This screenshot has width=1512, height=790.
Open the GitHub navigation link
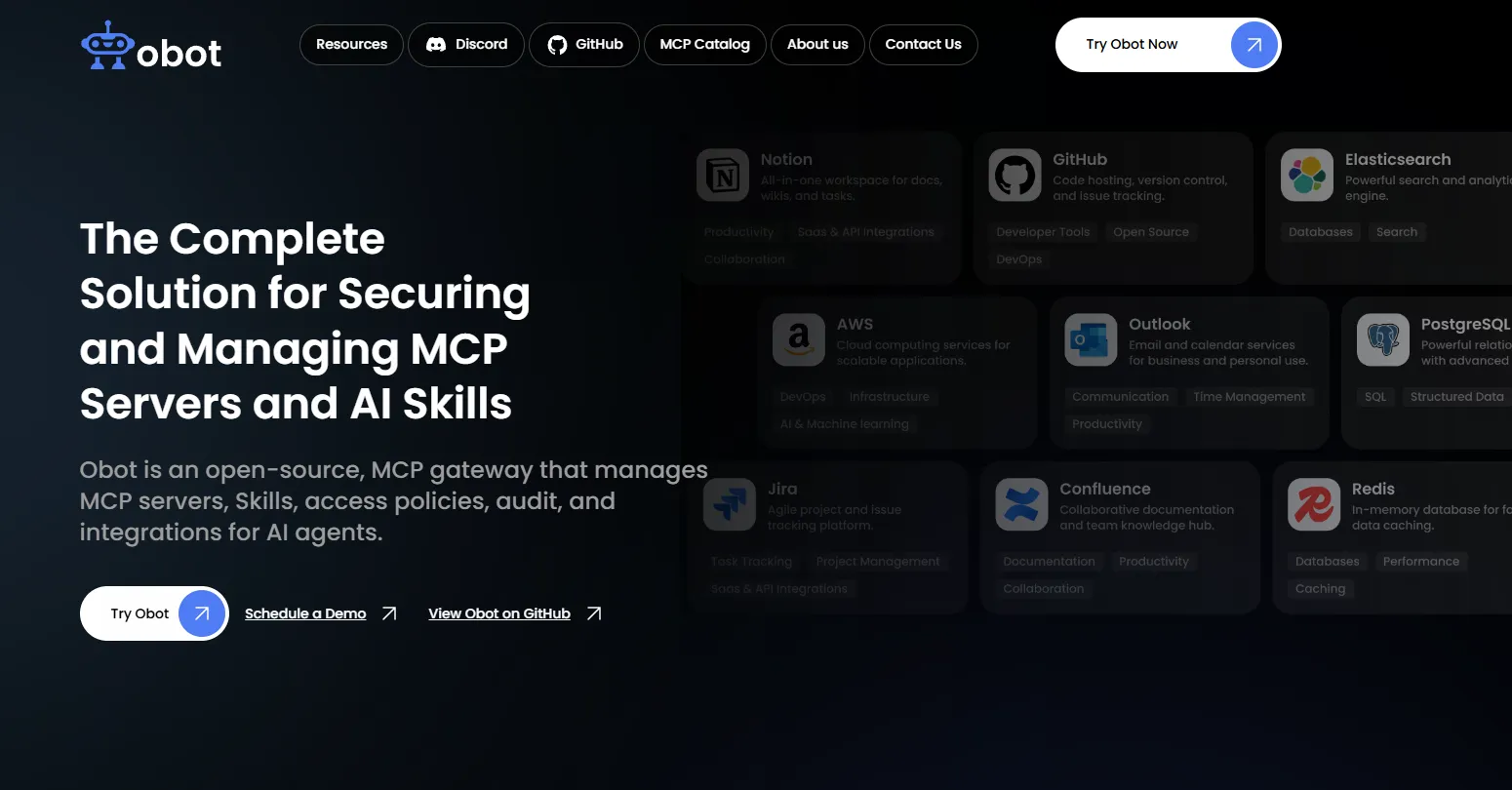584,45
